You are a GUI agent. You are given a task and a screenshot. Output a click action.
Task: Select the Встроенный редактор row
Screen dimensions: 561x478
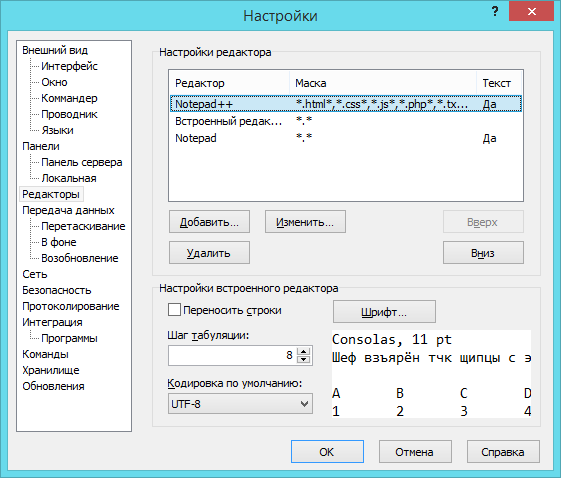pos(346,121)
